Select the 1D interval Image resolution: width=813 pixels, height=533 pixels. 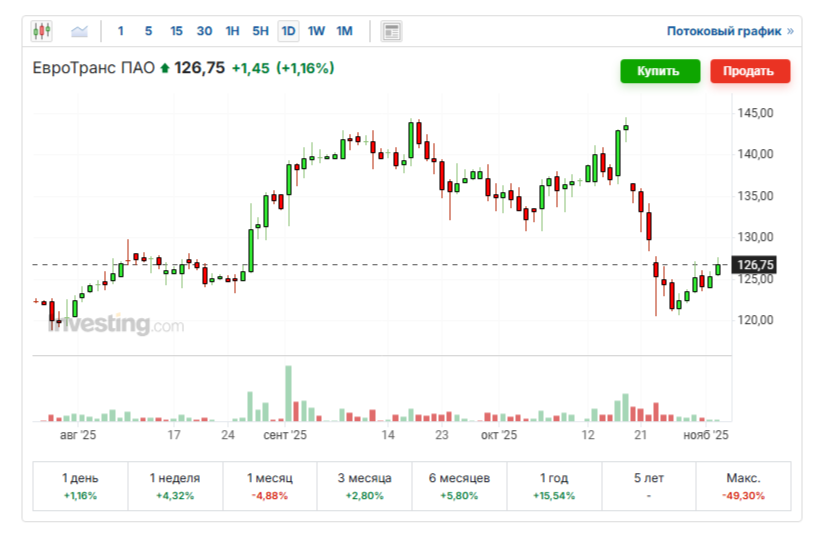point(288,31)
